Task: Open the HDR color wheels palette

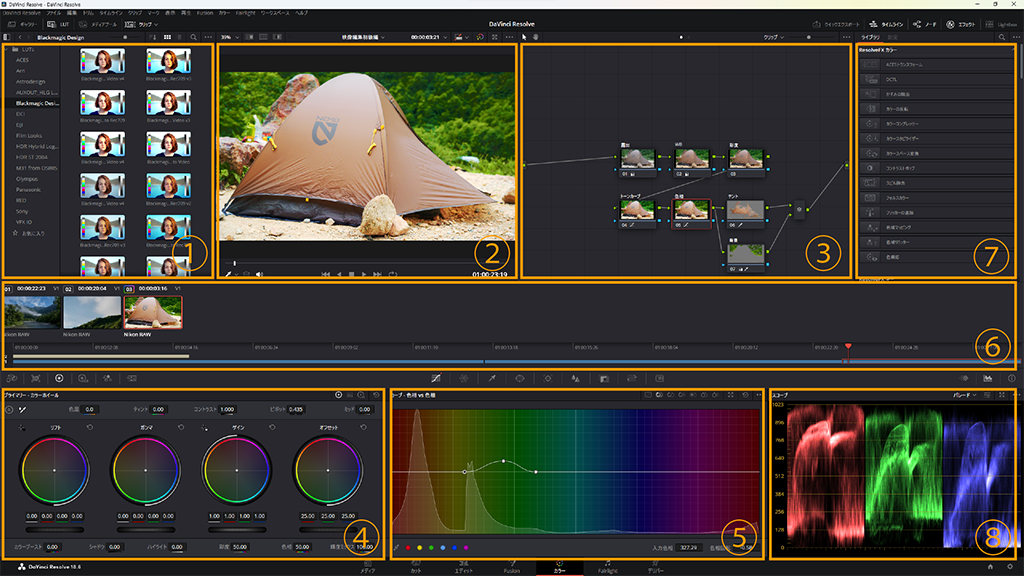Action: pyautogui.click(x=83, y=378)
